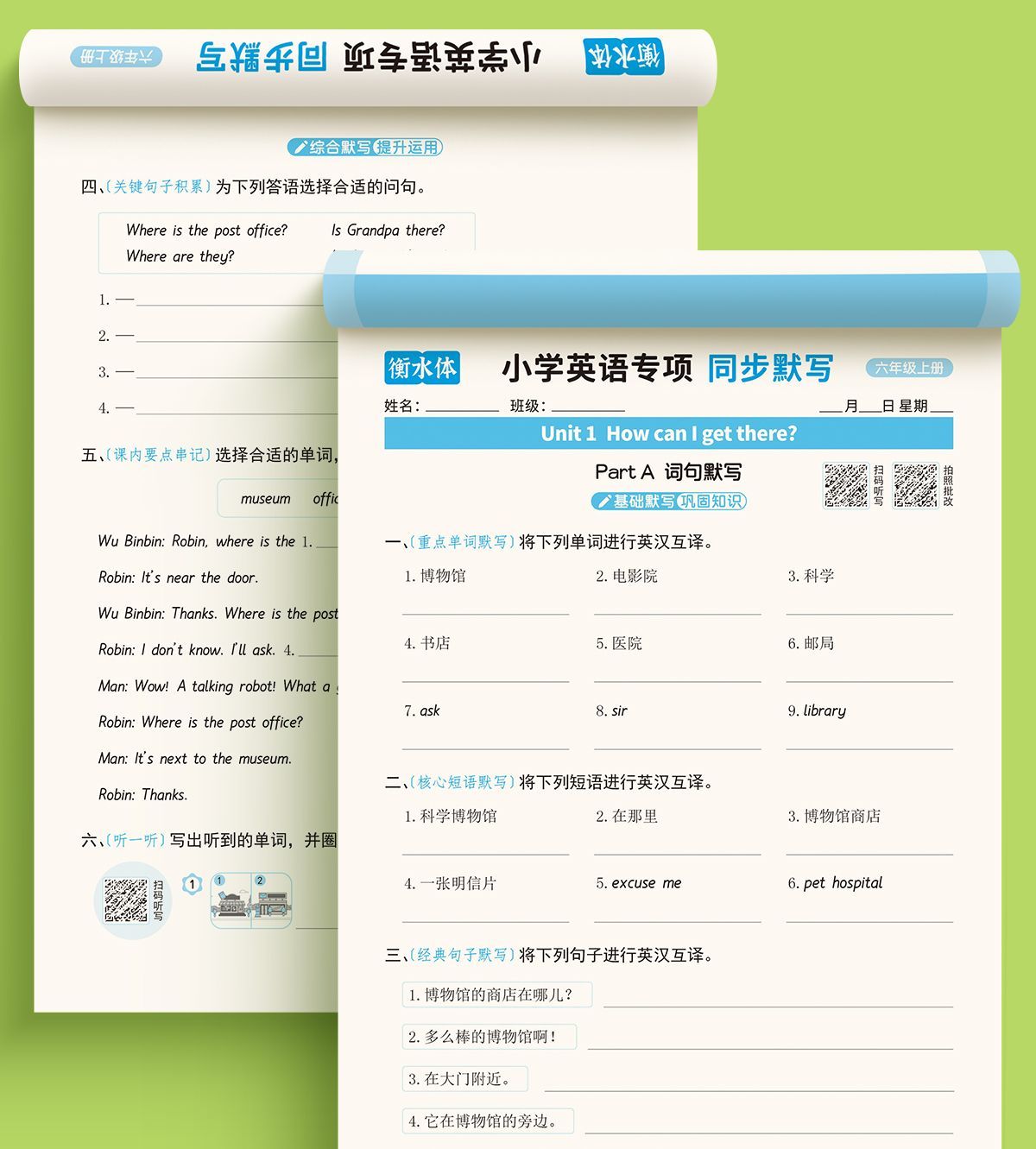This screenshot has height=1149, width=1036.
Task: Click the 扫码听写 QR code on back worksheet
Action: click(126, 900)
